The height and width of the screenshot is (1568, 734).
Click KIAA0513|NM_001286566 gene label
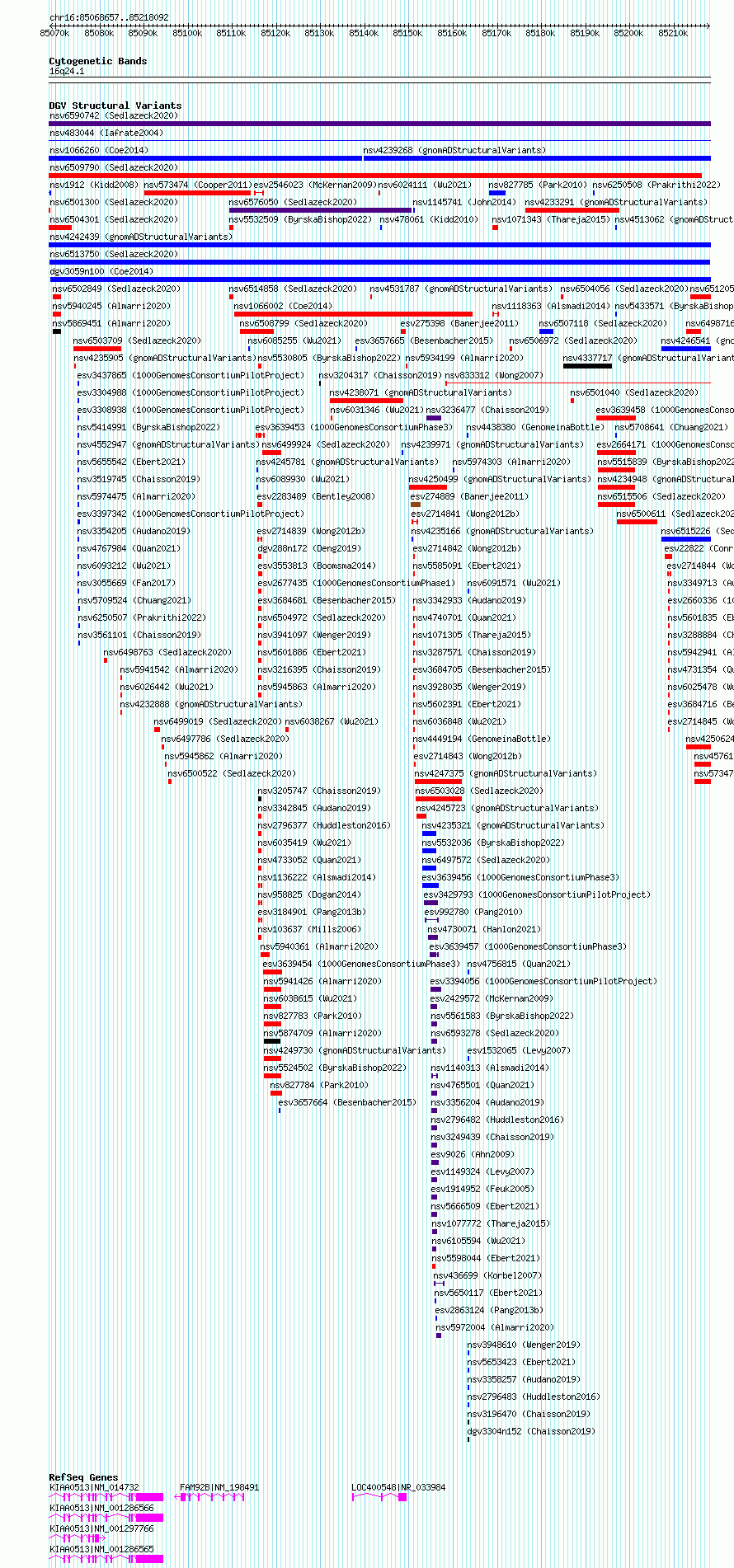101,1509
